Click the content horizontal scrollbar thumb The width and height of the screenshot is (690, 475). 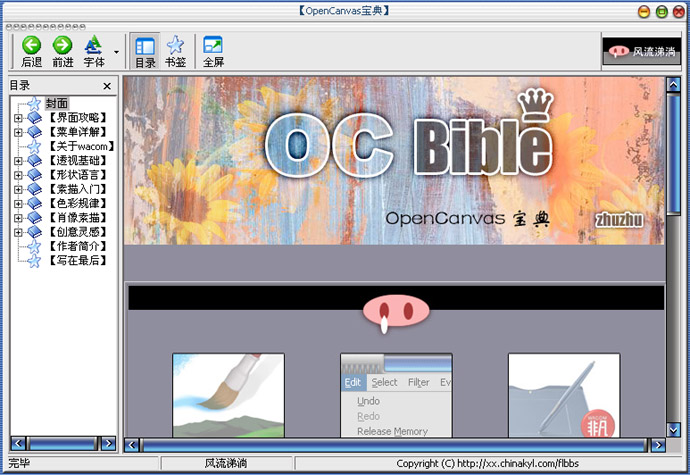tap(394, 445)
